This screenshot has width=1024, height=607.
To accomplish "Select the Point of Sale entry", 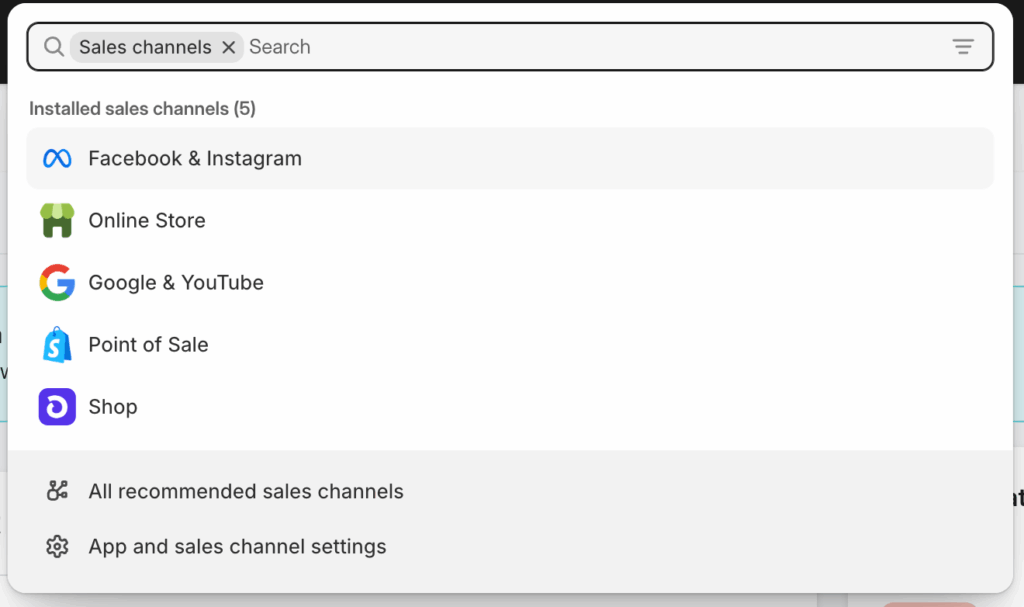I will click(148, 345).
